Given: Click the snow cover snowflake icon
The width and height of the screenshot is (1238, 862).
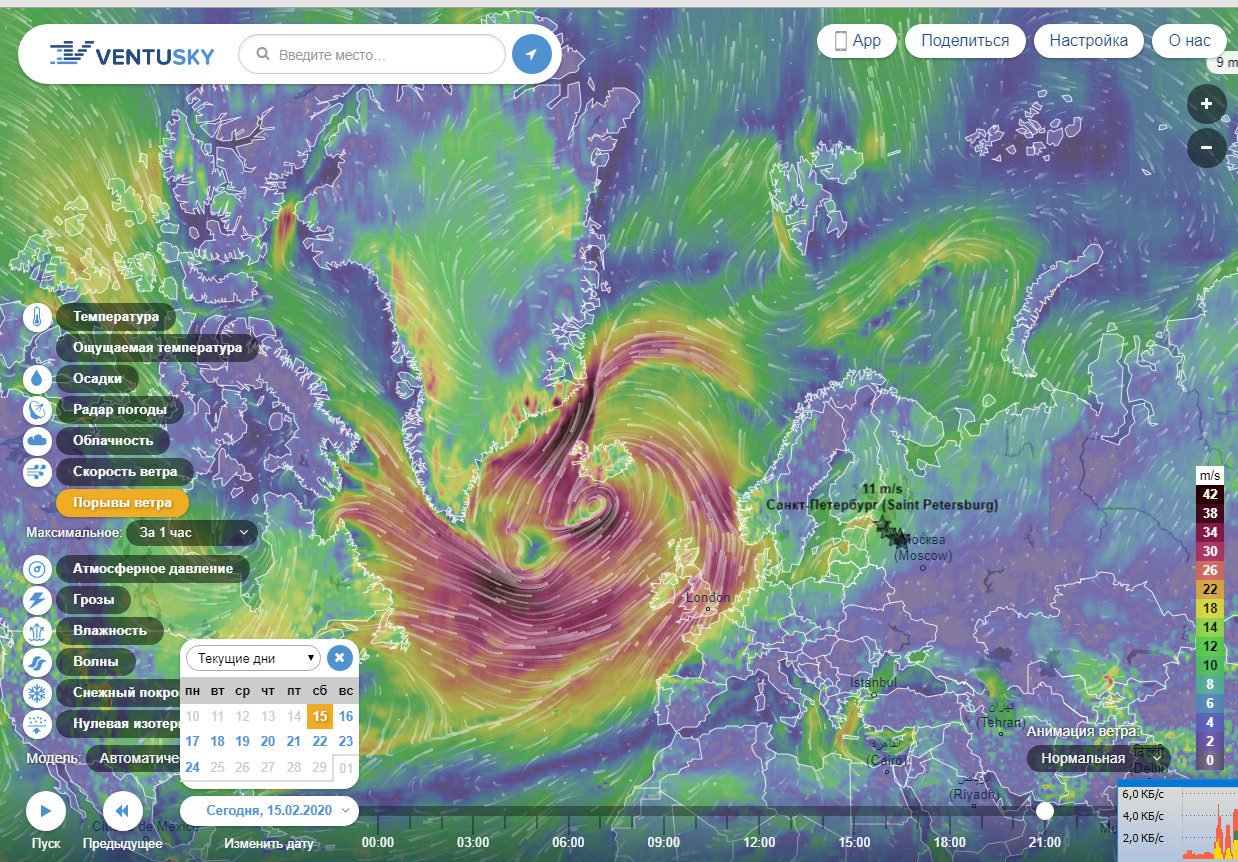Looking at the screenshot, I should coord(37,693).
